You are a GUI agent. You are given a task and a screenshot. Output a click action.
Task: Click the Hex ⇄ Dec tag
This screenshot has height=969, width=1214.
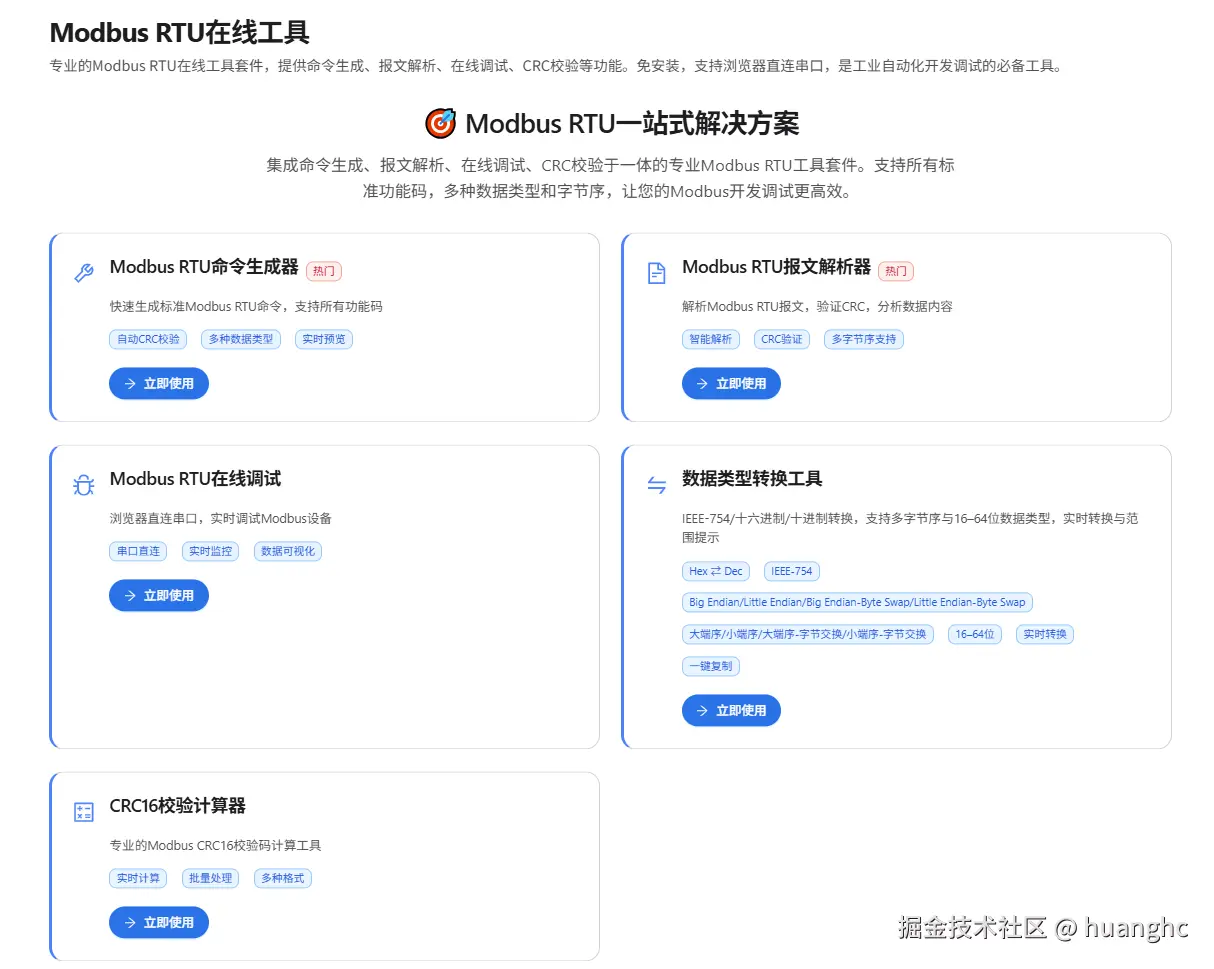point(716,571)
